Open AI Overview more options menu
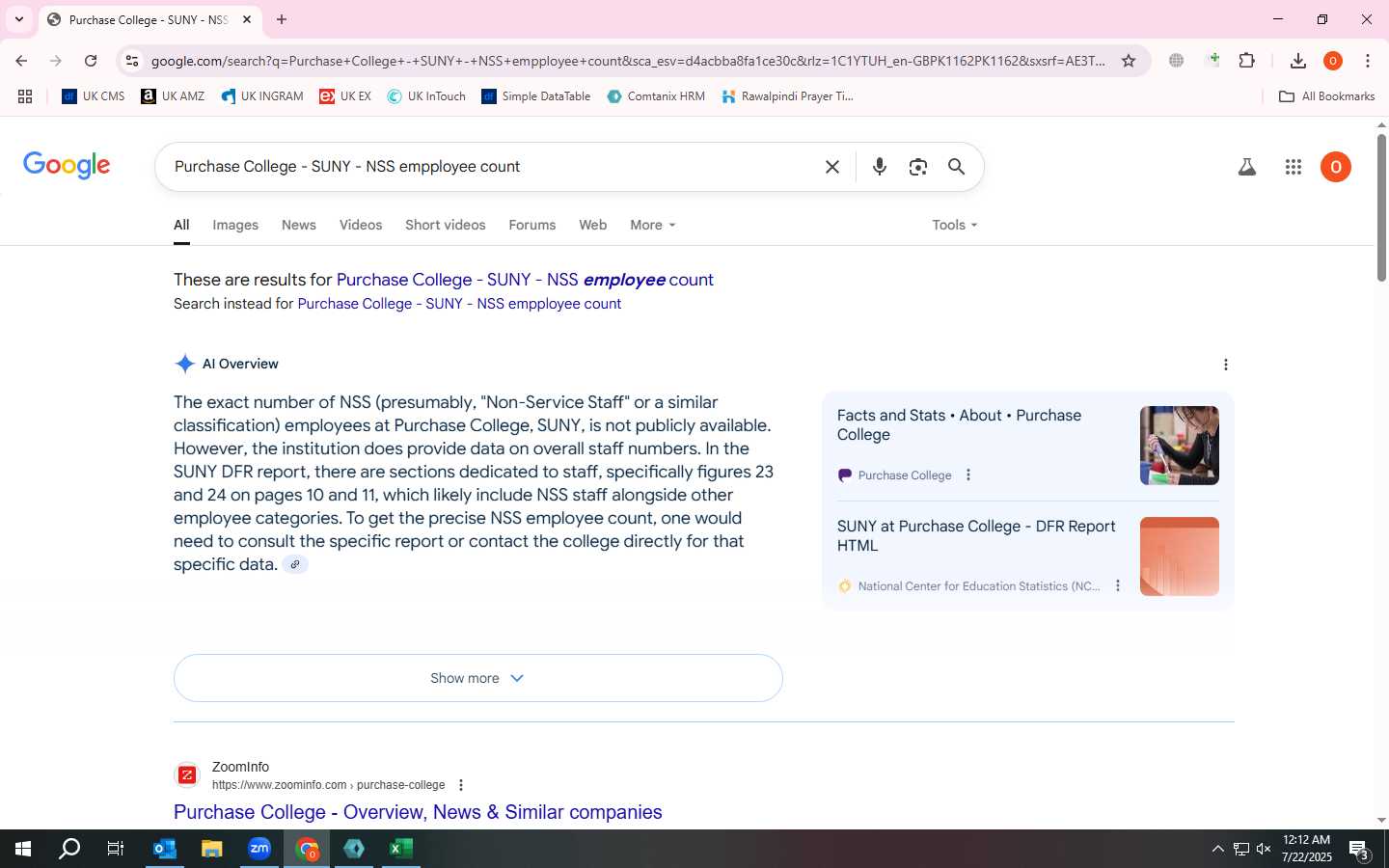The height and width of the screenshot is (868, 1389). [x=1226, y=365]
